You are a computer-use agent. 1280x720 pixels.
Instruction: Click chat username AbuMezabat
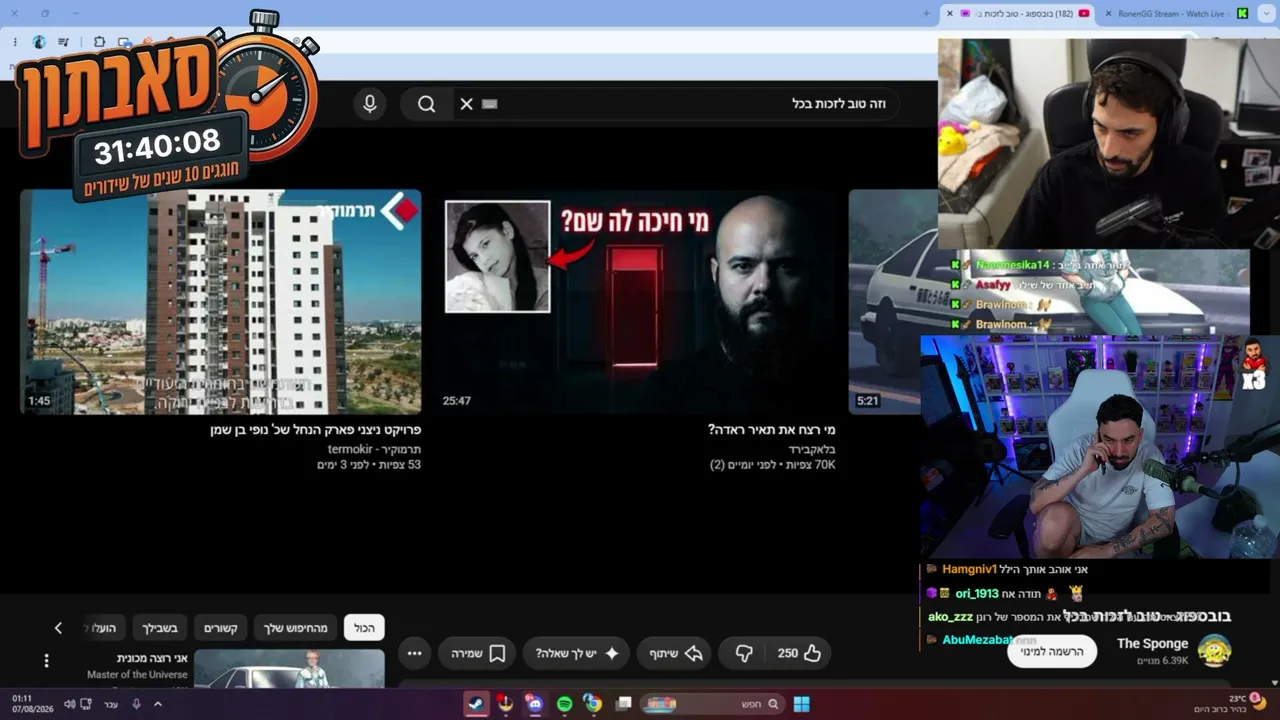[x=978, y=640]
